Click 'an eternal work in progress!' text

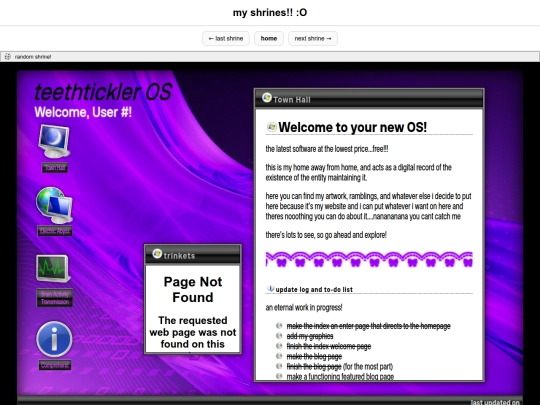304,308
